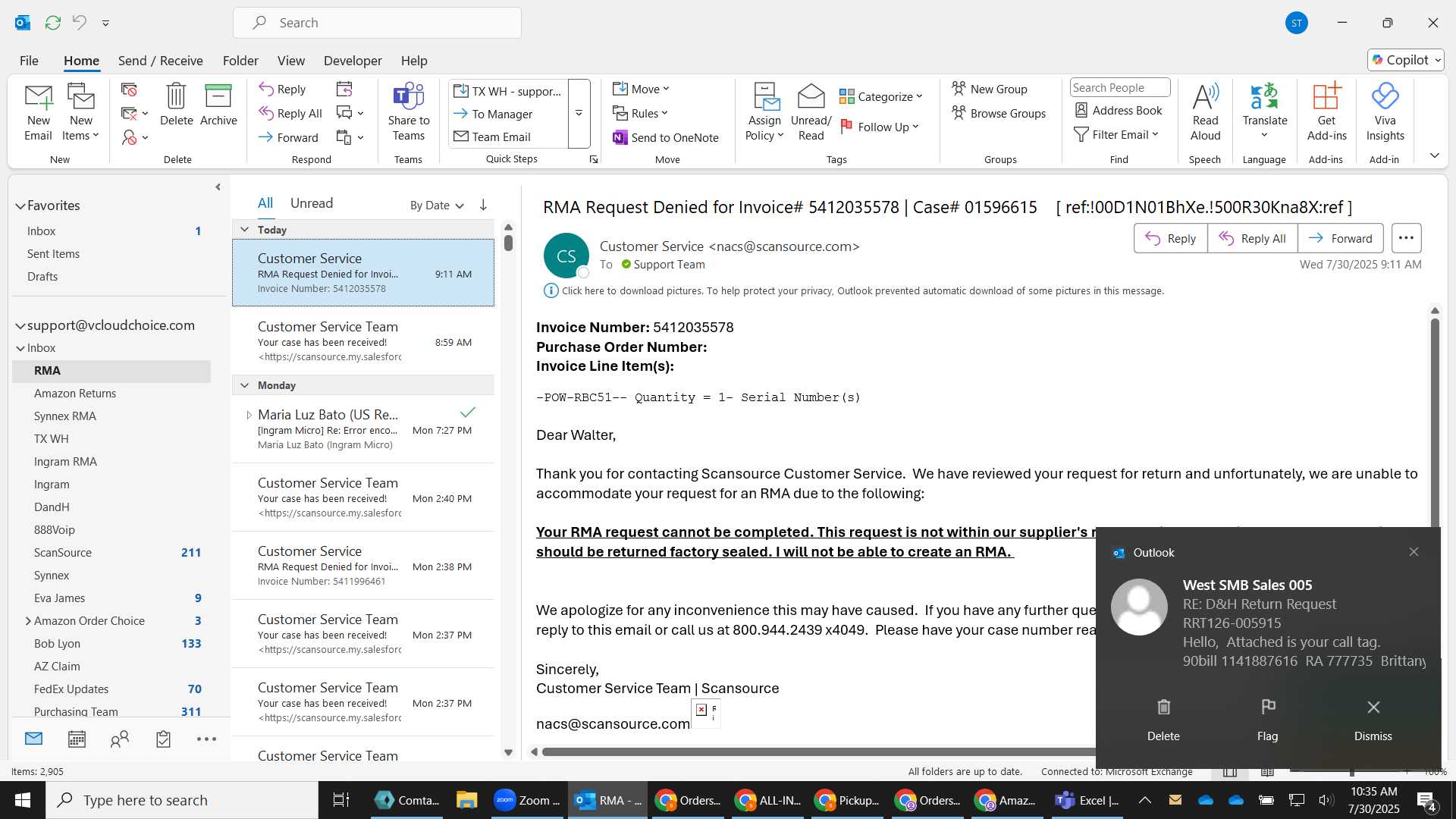Open the View tab
The width and height of the screenshot is (1456, 819).
point(290,61)
